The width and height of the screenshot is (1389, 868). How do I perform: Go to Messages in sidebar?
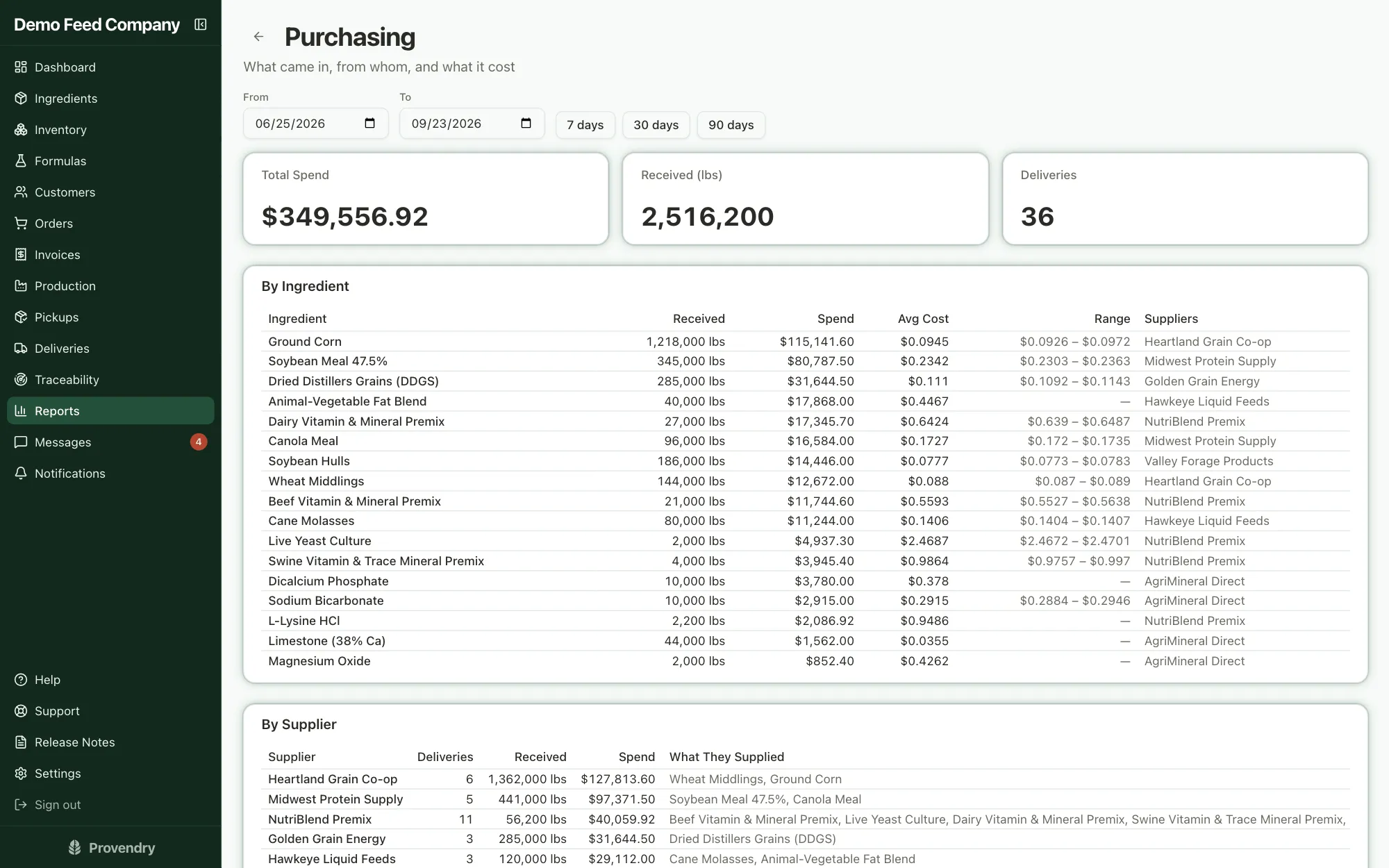pyautogui.click(x=110, y=442)
